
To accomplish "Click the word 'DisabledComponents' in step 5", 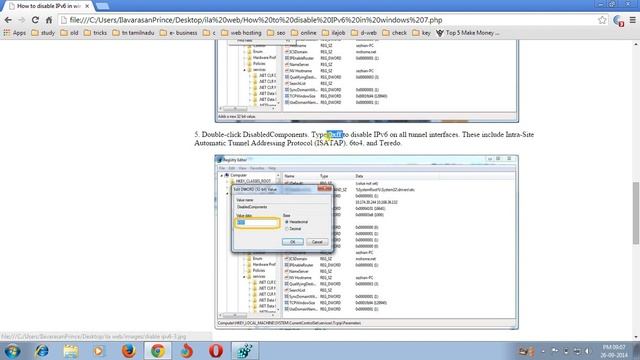I will tap(275, 134).
